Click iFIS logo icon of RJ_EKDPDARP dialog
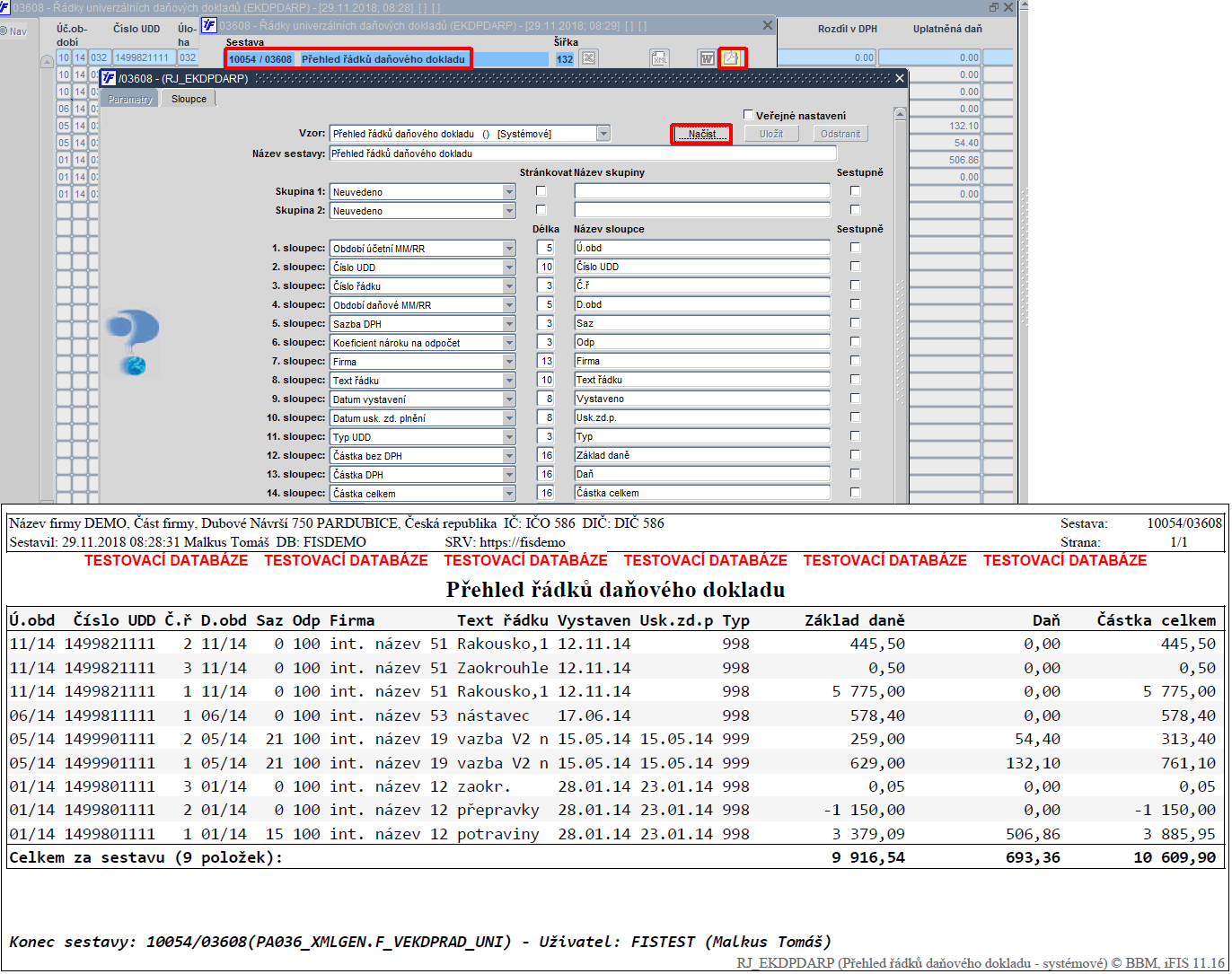This screenshot has width=1232, height=974. coord(108,78)
